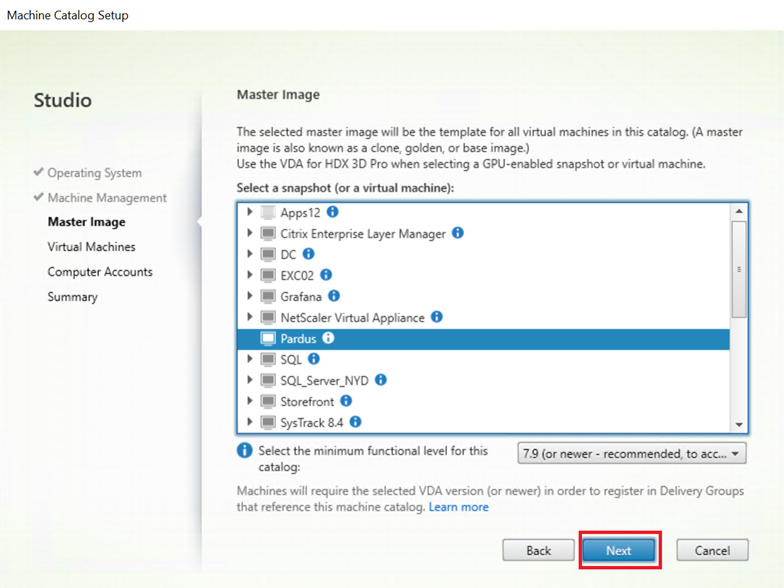Viewport: 784px width, 588px height.
Task: Select the Master Image step
Action: [x=86, y=222]
